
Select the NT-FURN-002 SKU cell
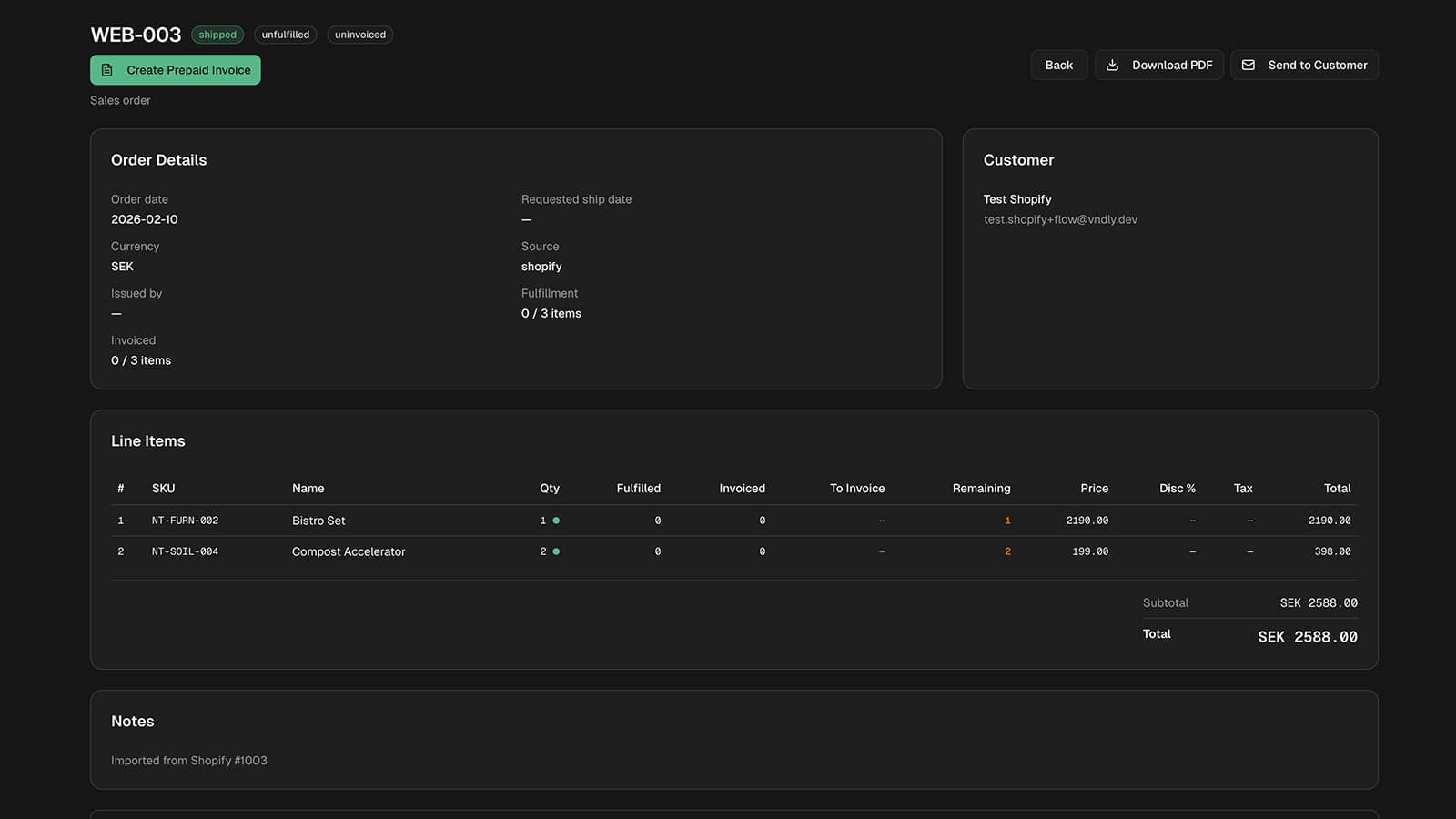click(x=185, y=521)
